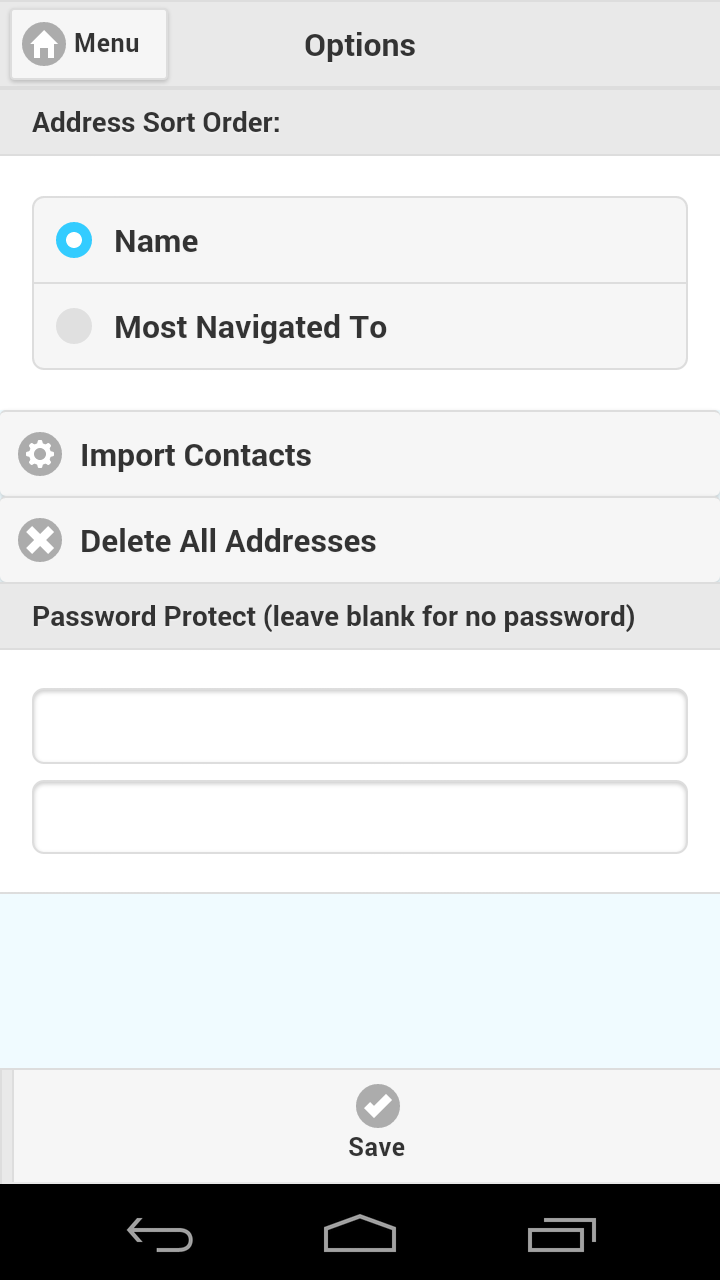Screen dimensions: 720x1280
Task: Choose the 'Most Navigated To' label row
Action: [x=360, y=327]
